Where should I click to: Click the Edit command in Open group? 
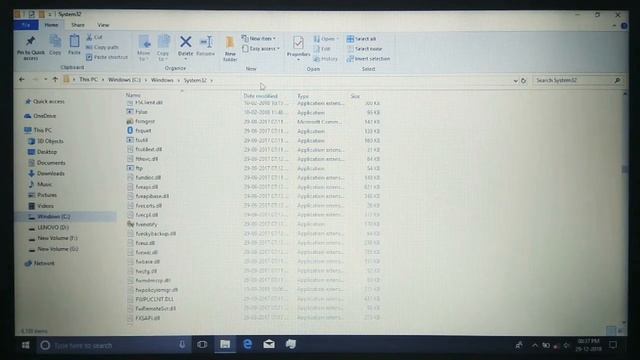tap(322, 49)
